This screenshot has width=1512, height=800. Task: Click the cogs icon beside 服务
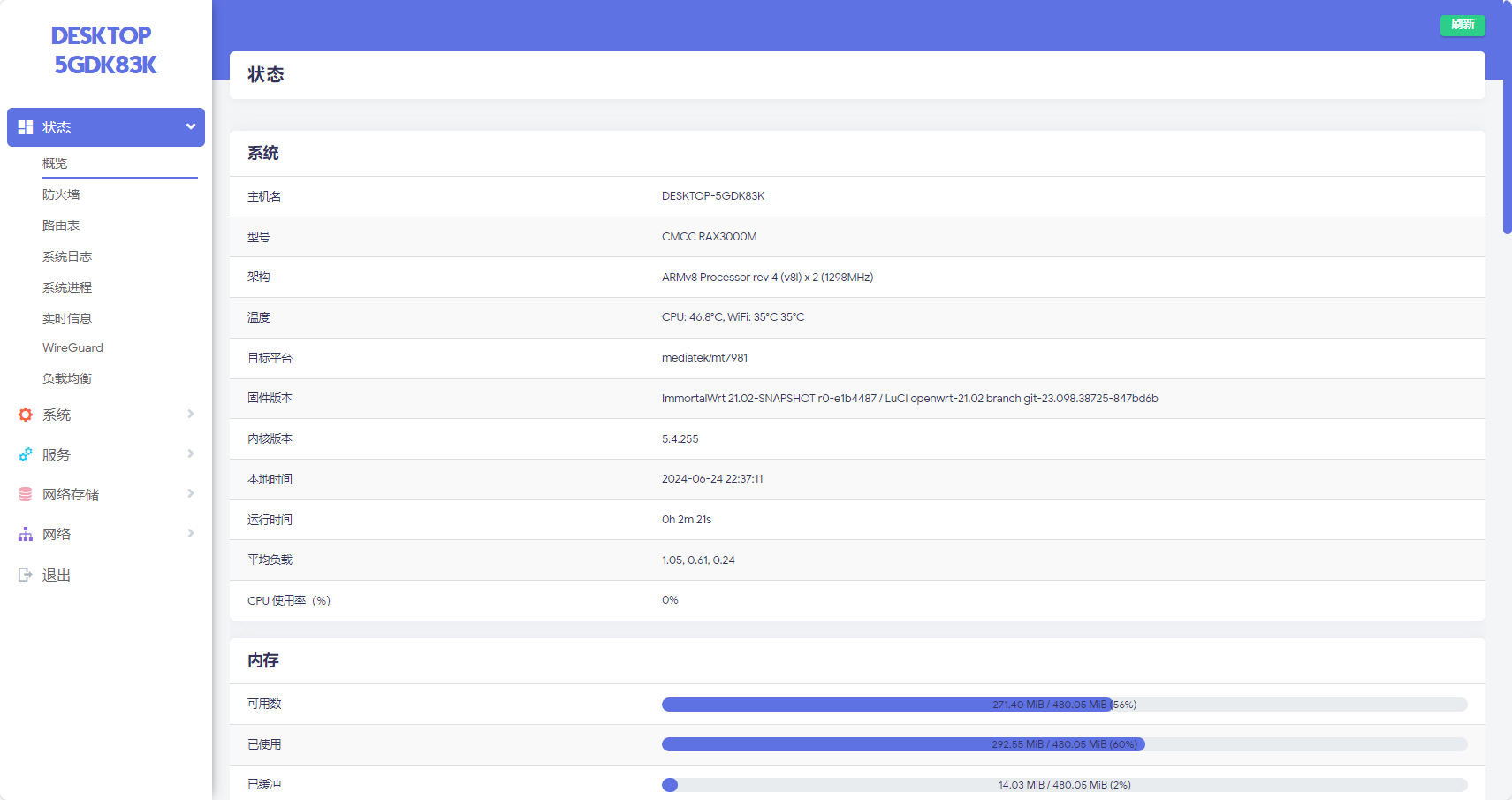26,454
